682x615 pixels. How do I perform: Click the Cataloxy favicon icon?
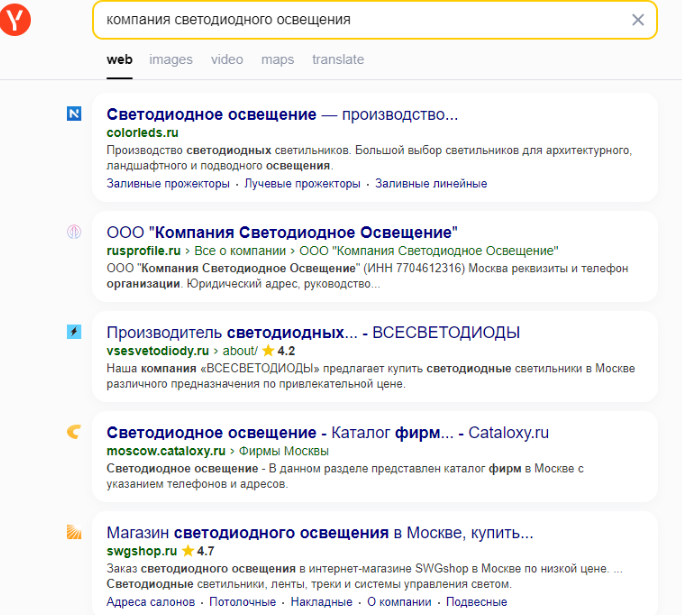click(74, 432)
